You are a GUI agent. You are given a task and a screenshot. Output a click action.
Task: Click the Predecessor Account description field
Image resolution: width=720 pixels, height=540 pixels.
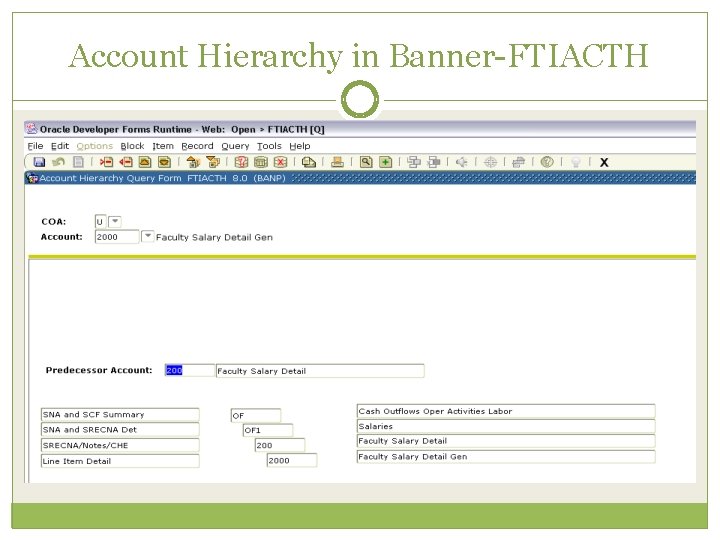[320, 371]
